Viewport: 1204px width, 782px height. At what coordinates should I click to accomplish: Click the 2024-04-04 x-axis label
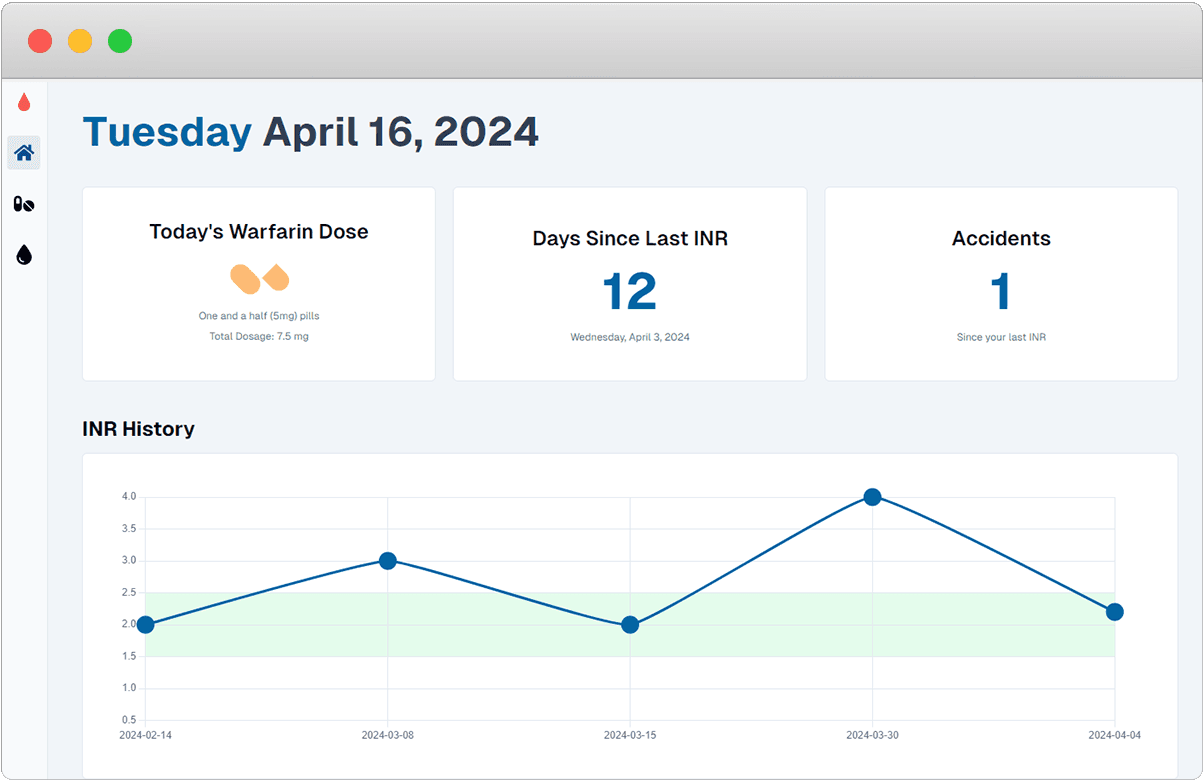pyautogui.click(x=1114, y=735)
